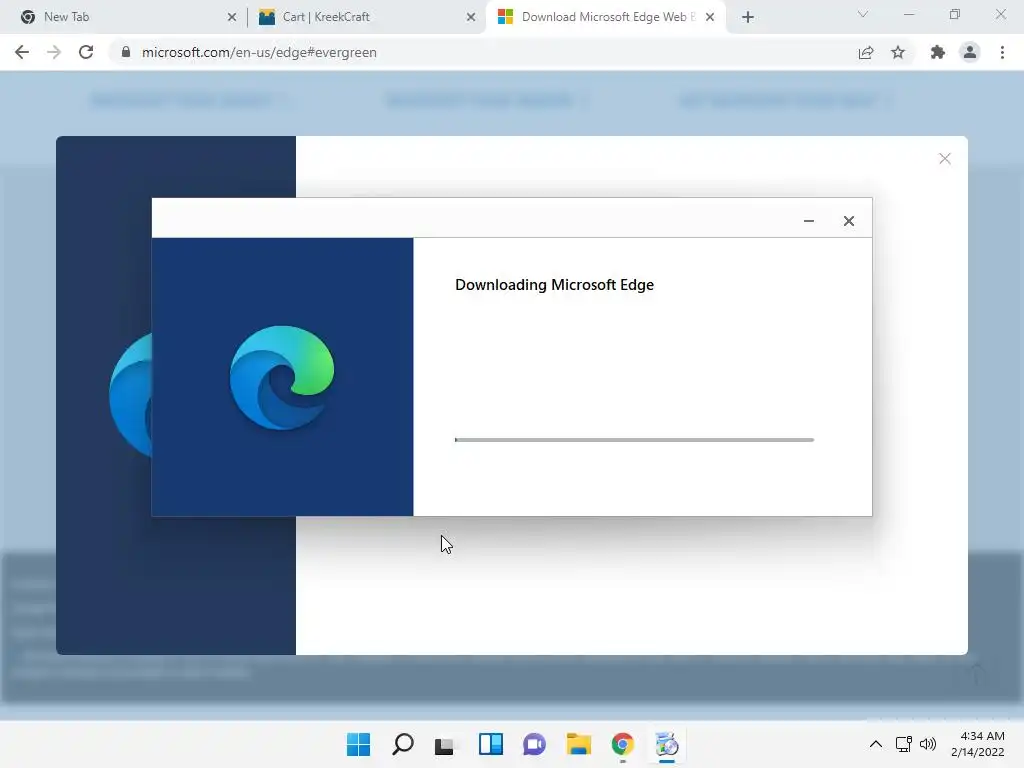Viewport: 1024px width, 768px height.
Task: Bookmark this page with the star icon
Action: (898, 52)
